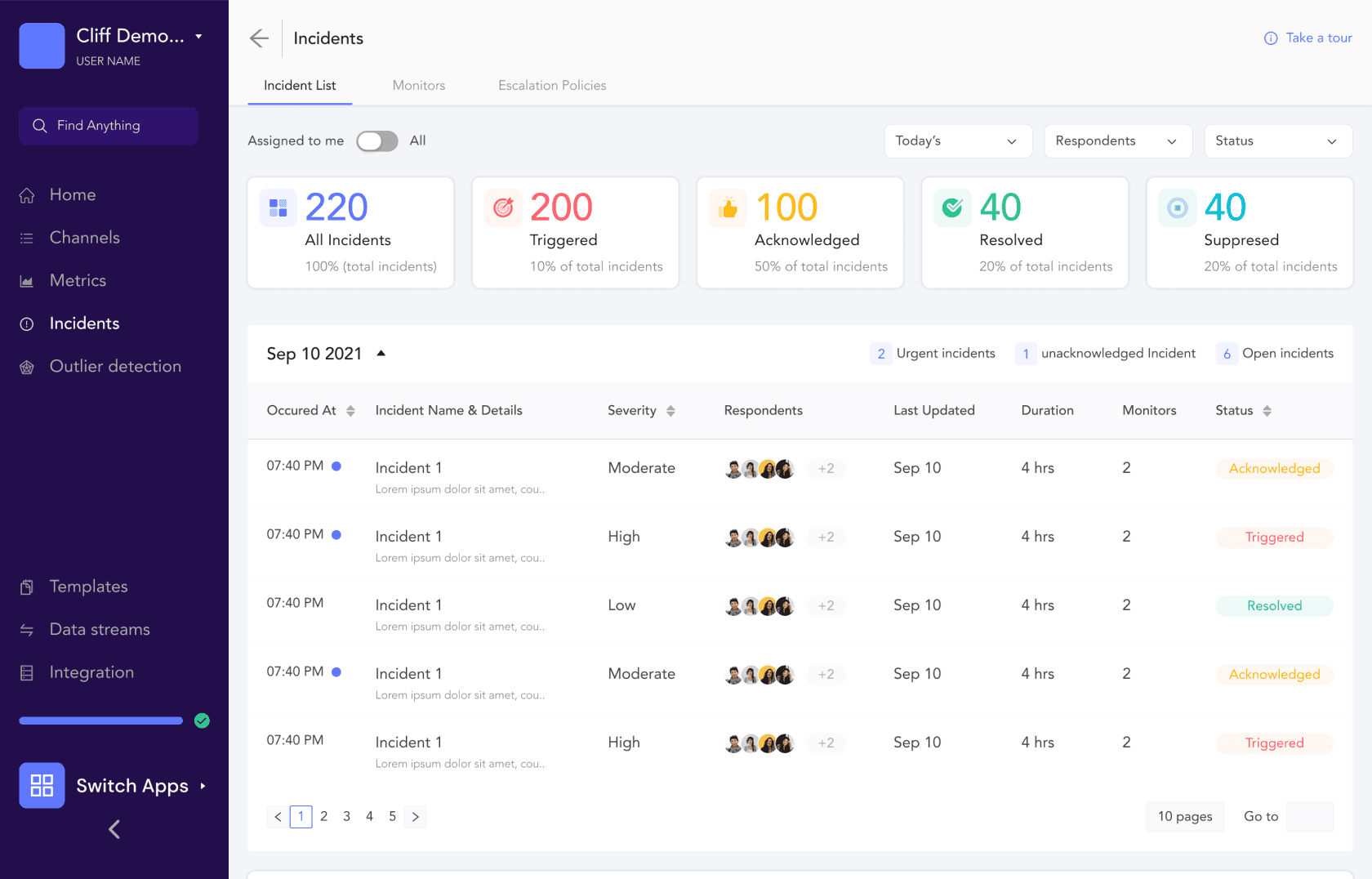Screen dimensions: 1372x879
Task: Switch to the Monitors tab
Action: pyautogui.click(x=419, y=86)
